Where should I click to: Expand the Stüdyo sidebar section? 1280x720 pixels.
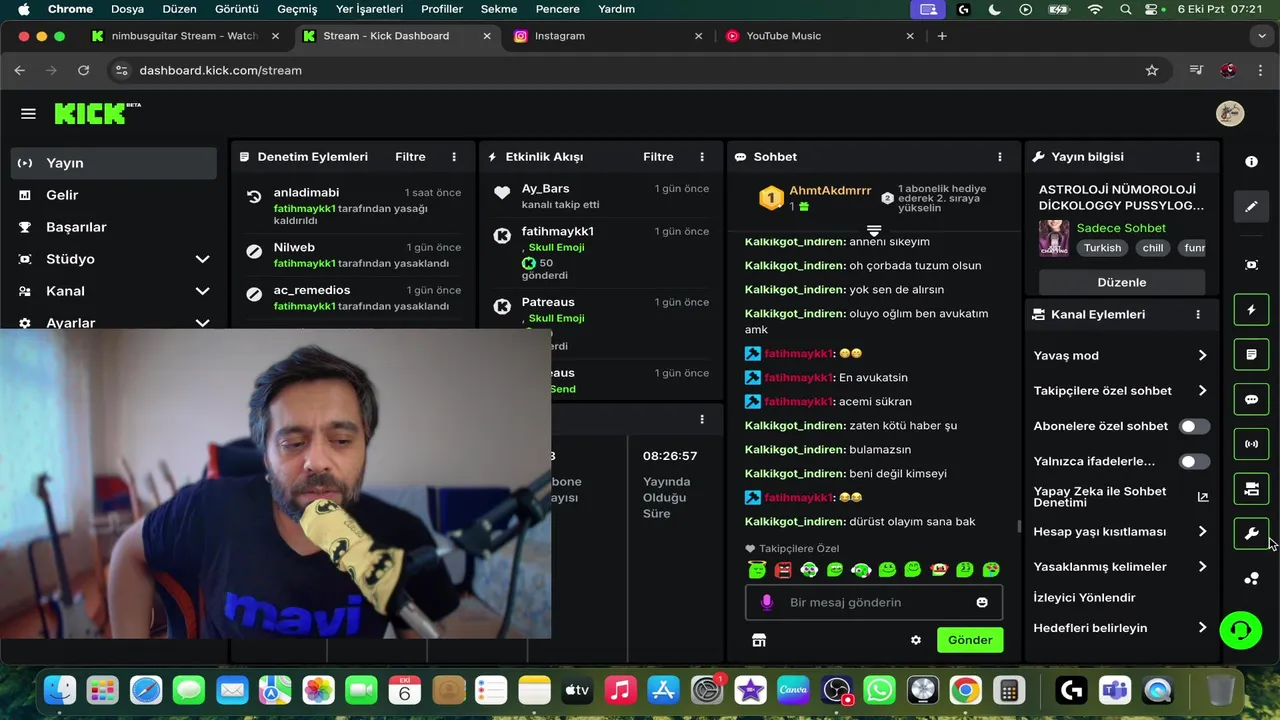202,259
